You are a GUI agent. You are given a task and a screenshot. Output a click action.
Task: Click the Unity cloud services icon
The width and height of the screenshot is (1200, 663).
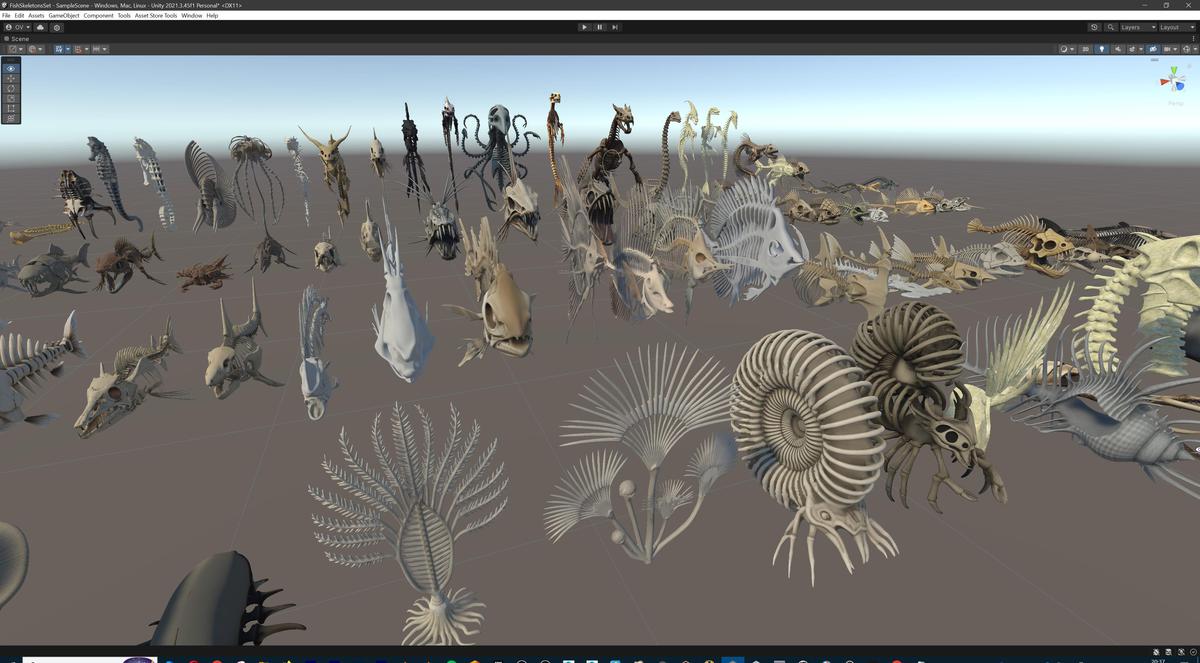40,27
